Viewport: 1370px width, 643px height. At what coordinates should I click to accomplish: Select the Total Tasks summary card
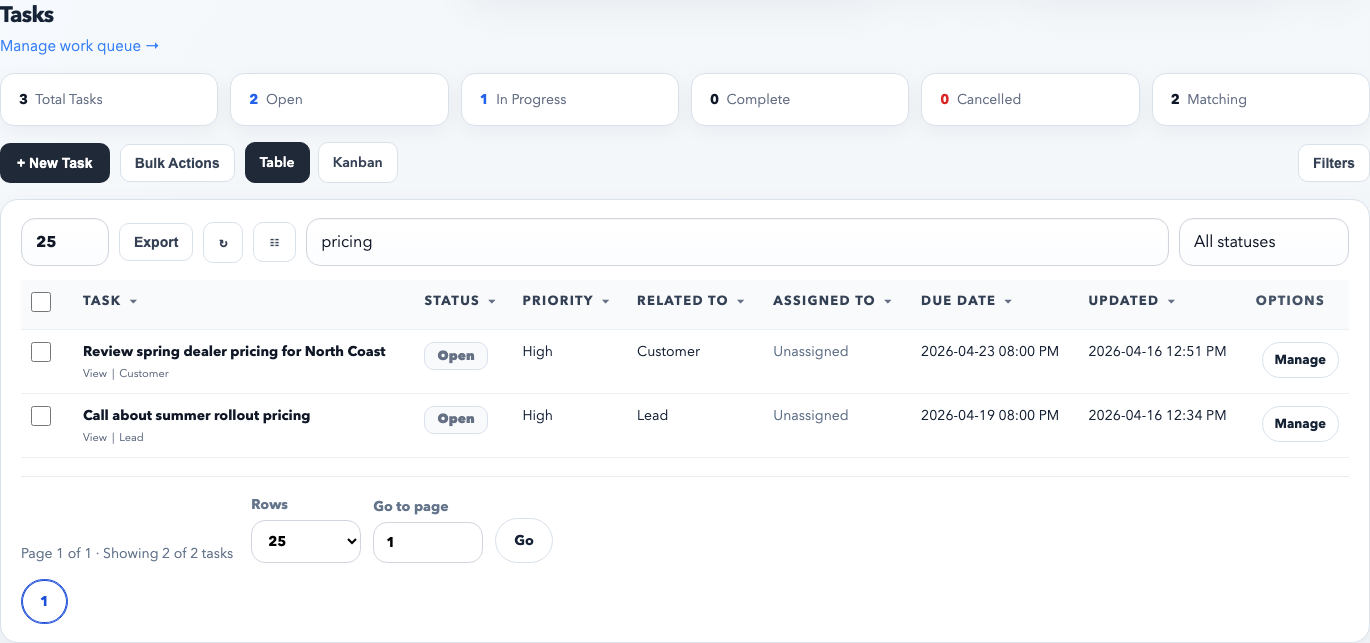tap(109, 99)
